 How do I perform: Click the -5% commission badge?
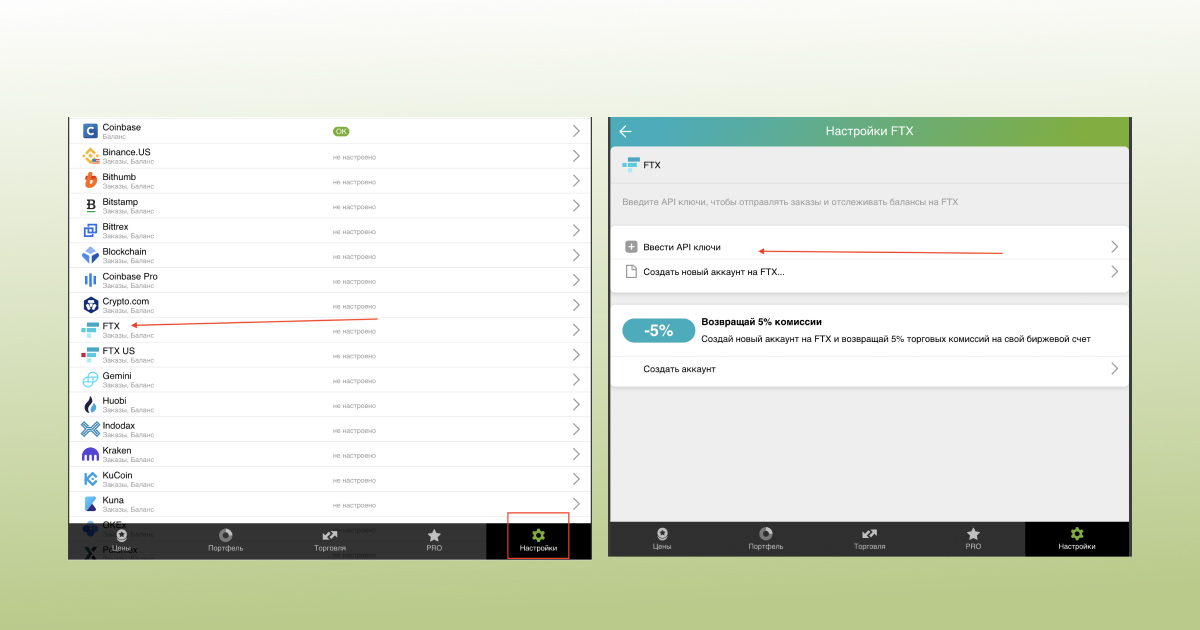tap(658, 330)
